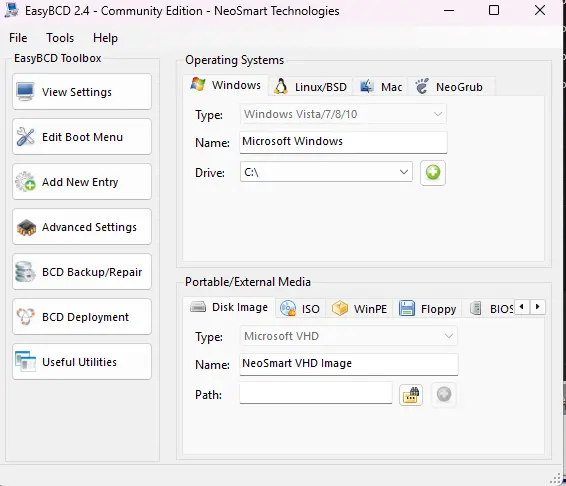Switch to the NeoGrub tab
566x486 pixels.
click(450, 87)
